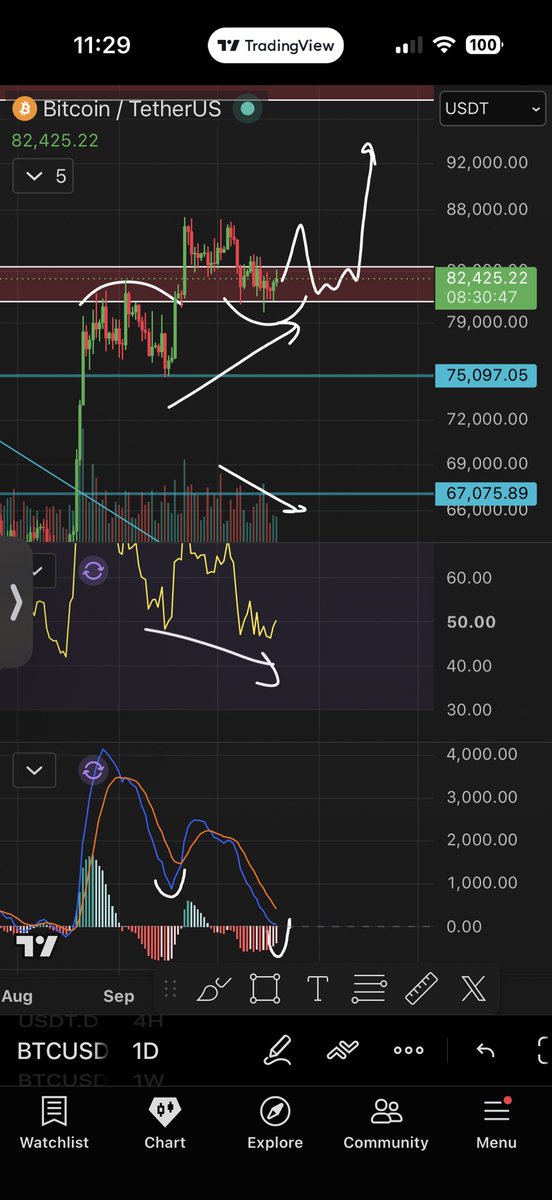Tap the RSI pane refresh icon
The width and height of the screenshot is (552, 1200).
pos(93,571)
